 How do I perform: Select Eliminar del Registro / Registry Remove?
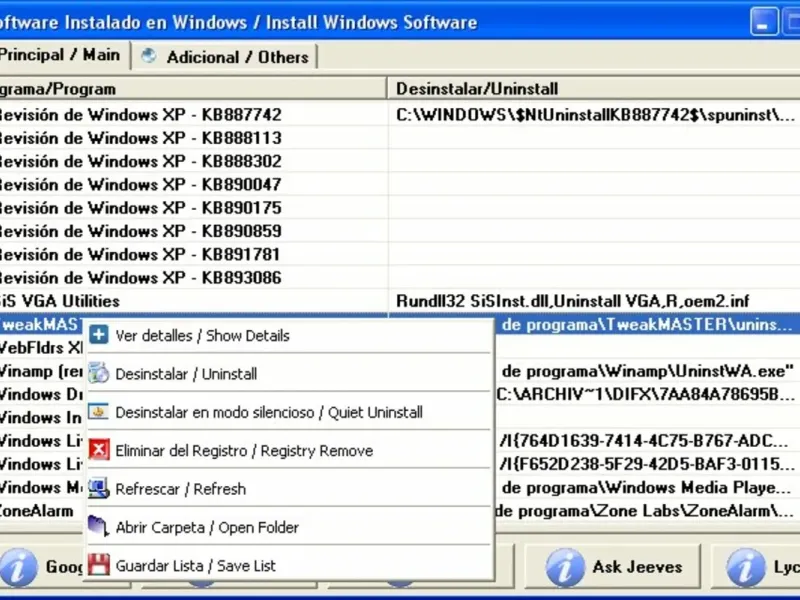click(x=289, y=450)
